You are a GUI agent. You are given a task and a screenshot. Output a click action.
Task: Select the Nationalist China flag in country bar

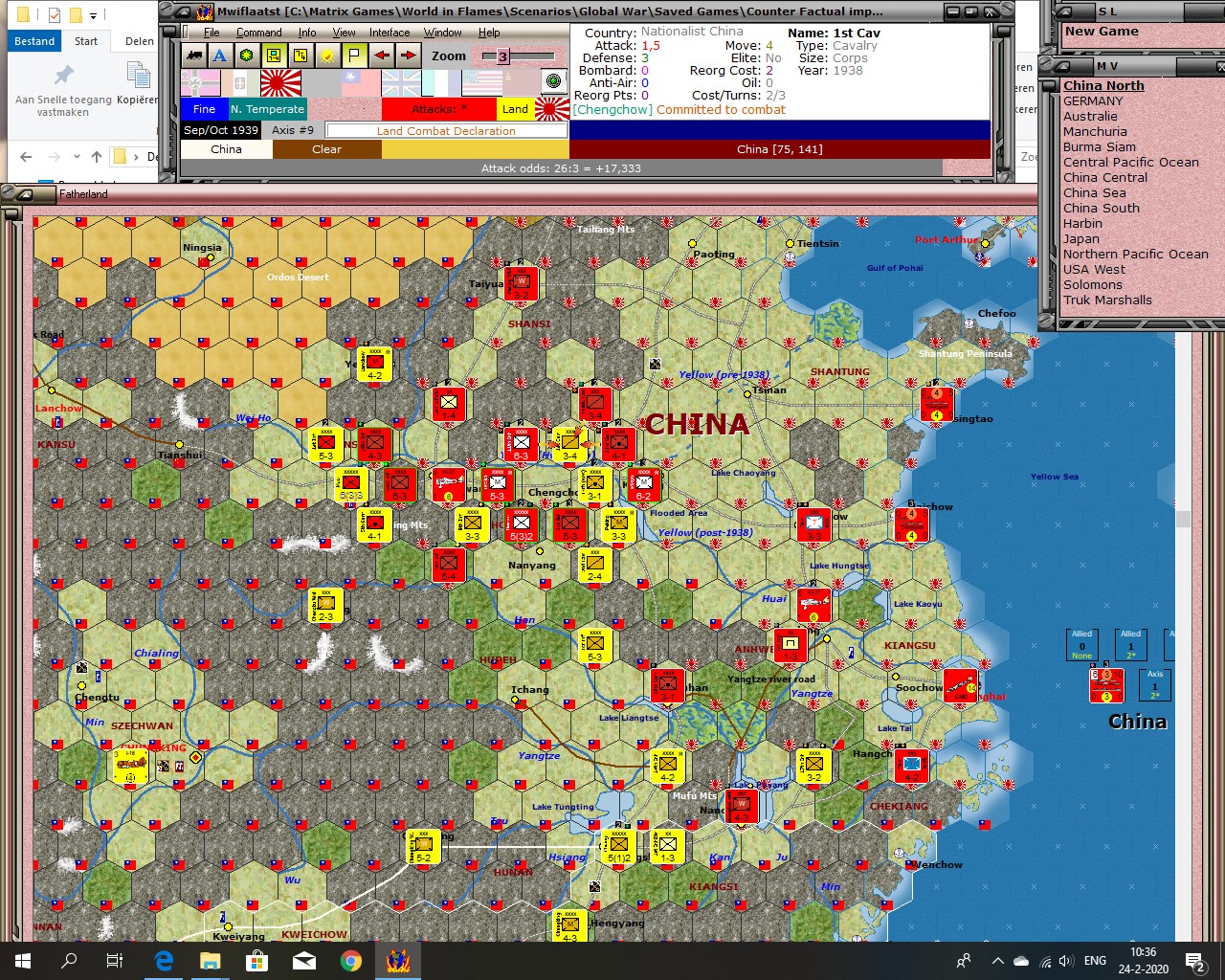point(361,83)
